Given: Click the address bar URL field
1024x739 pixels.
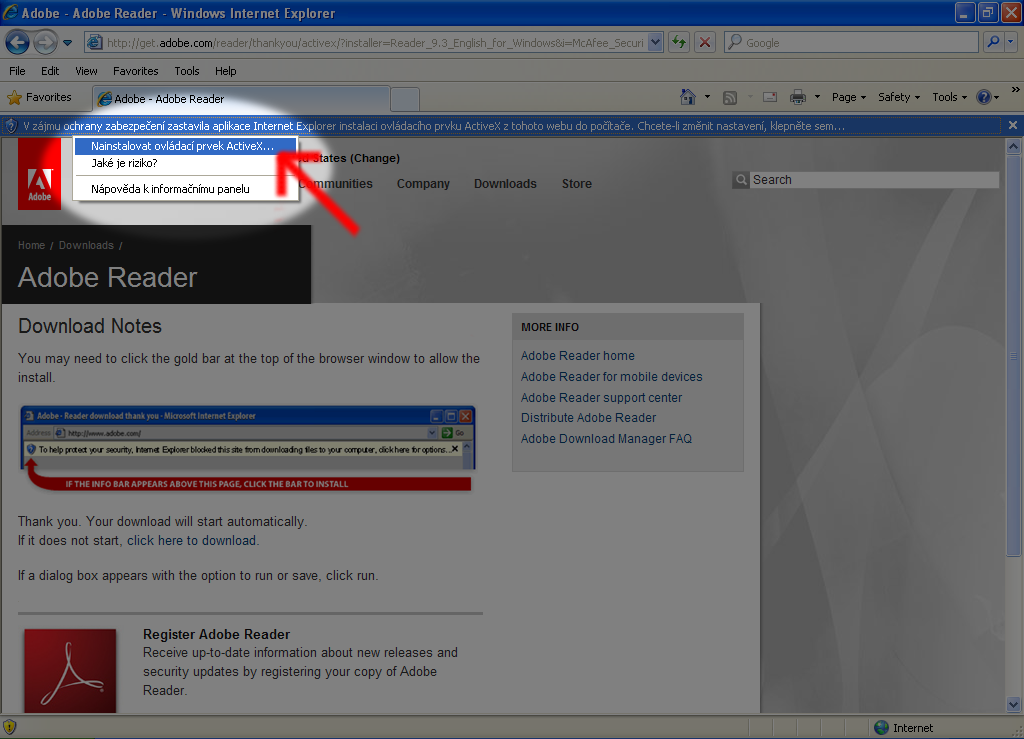Looking at the screenshot, I should pyautogui.click(x=376, y=42).
